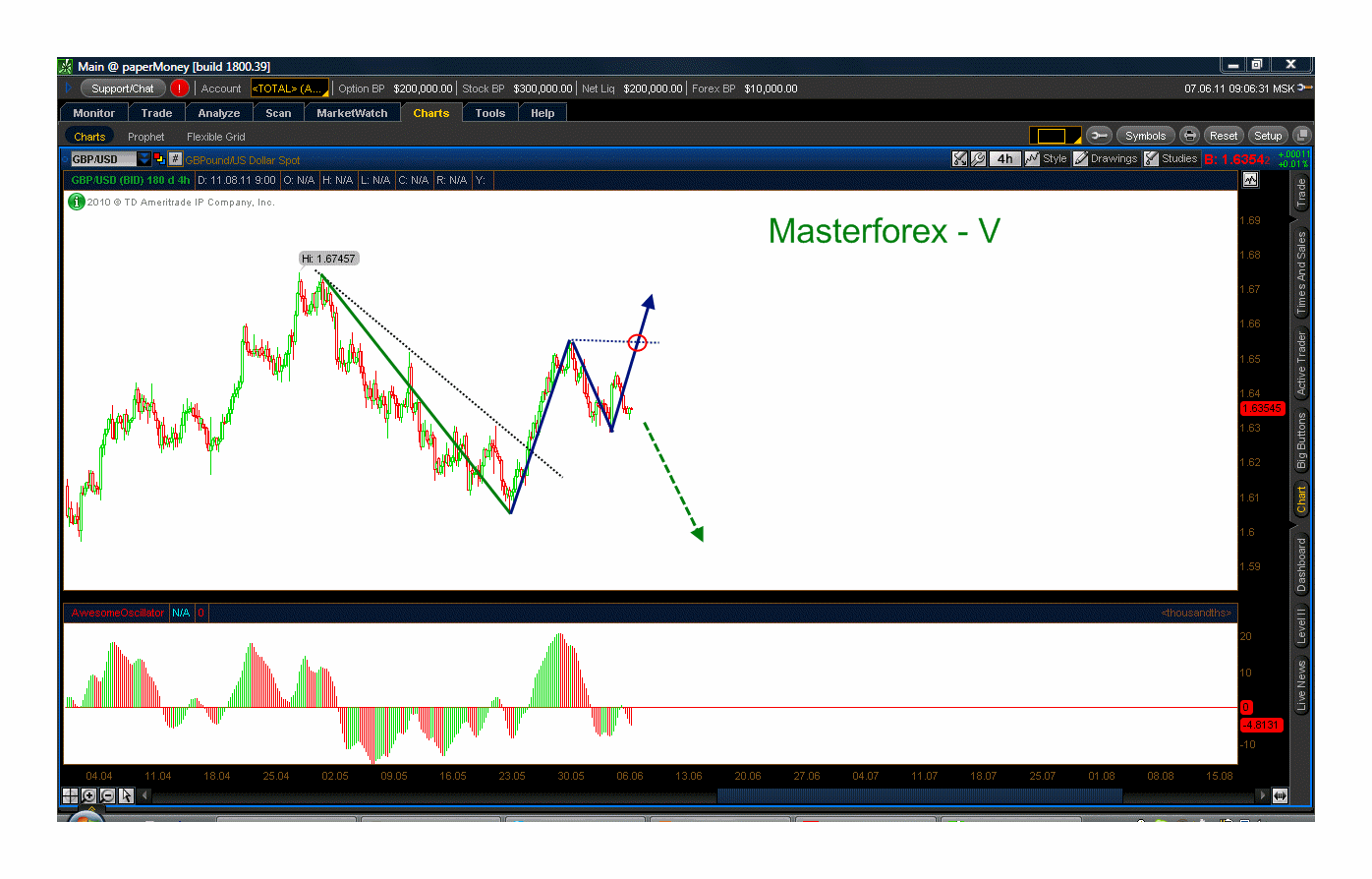Click the 'GBP/USD (BID) 180 d 4h' label
The width and height of the screenshot is (1372, 879).
coord(131,180)
